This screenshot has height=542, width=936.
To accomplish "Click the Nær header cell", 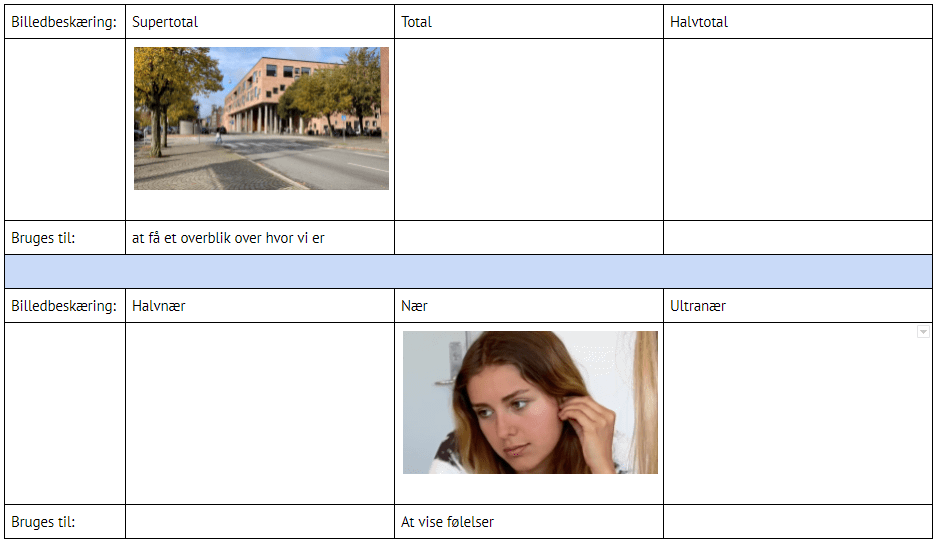I will pyautogui.click(x=528, y=306).
